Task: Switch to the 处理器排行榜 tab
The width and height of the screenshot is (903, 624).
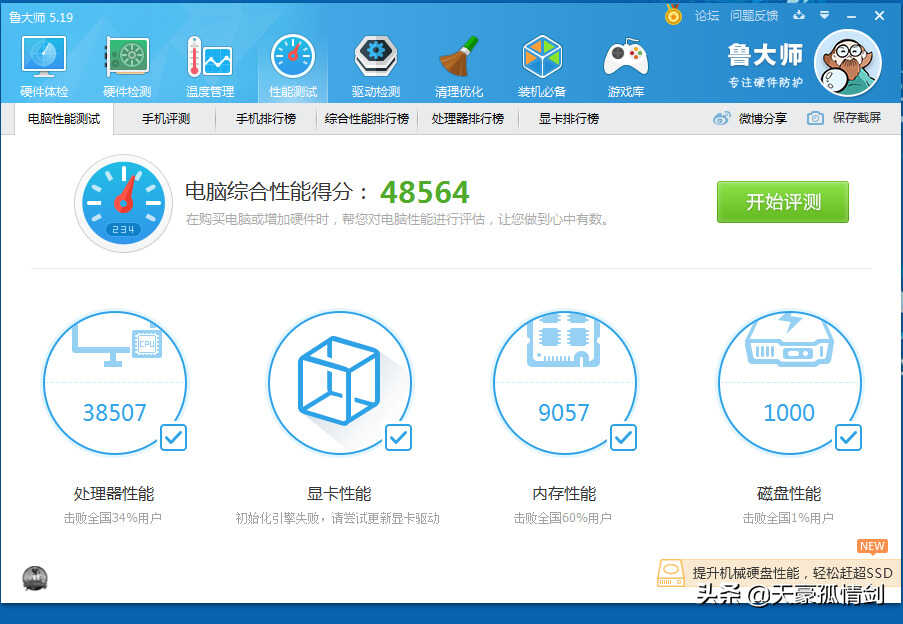Action: coord(468,119)
